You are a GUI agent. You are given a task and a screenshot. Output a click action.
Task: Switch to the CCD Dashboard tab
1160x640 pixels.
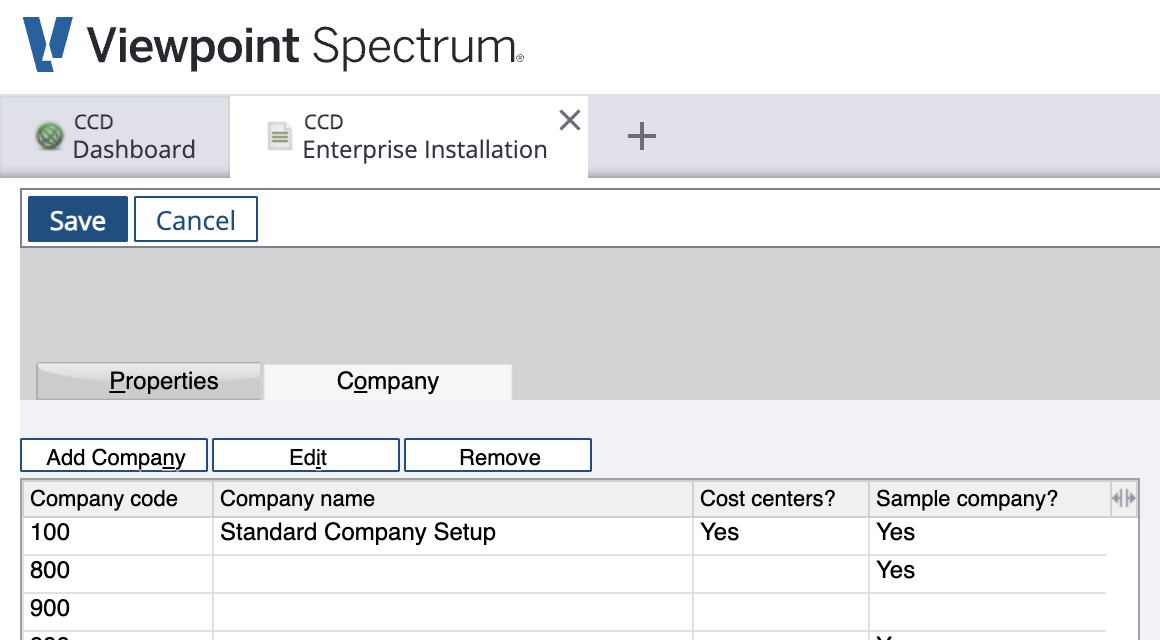115,136
